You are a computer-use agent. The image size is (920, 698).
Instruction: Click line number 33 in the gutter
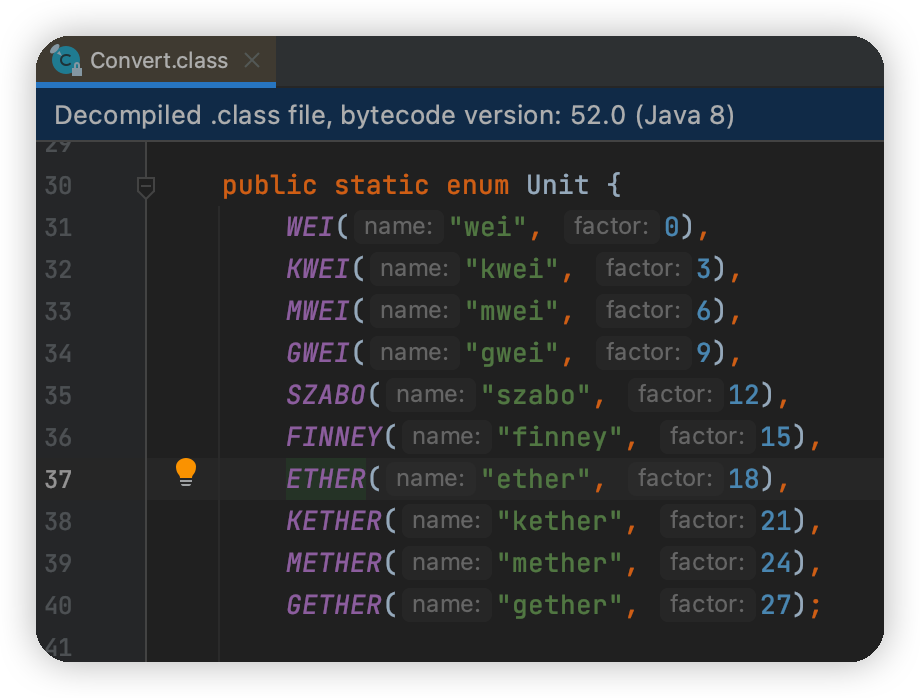(58, 311)
